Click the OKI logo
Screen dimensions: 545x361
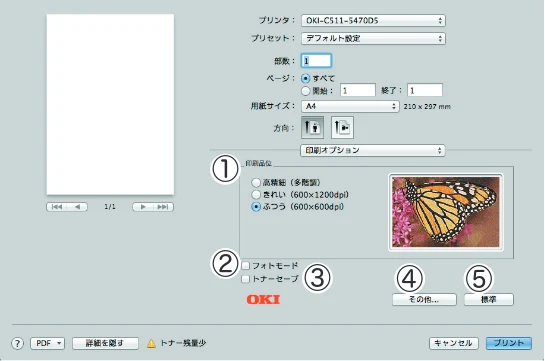(x=263, y=299)
